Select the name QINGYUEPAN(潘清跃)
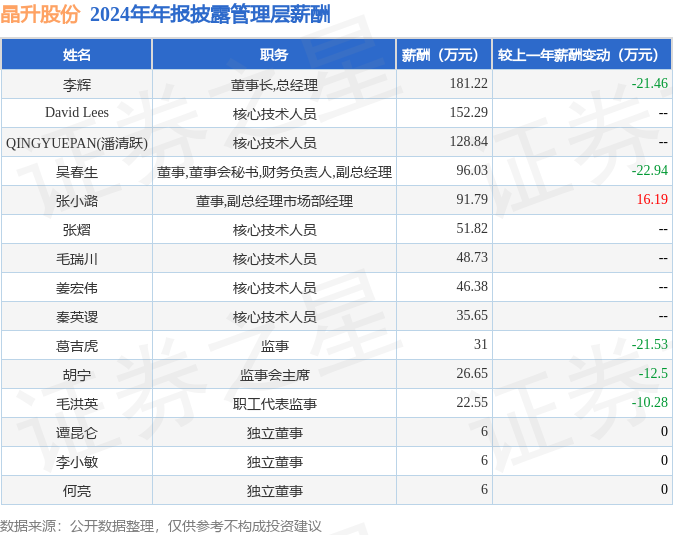The image size is (673, 535). point(77,143)
